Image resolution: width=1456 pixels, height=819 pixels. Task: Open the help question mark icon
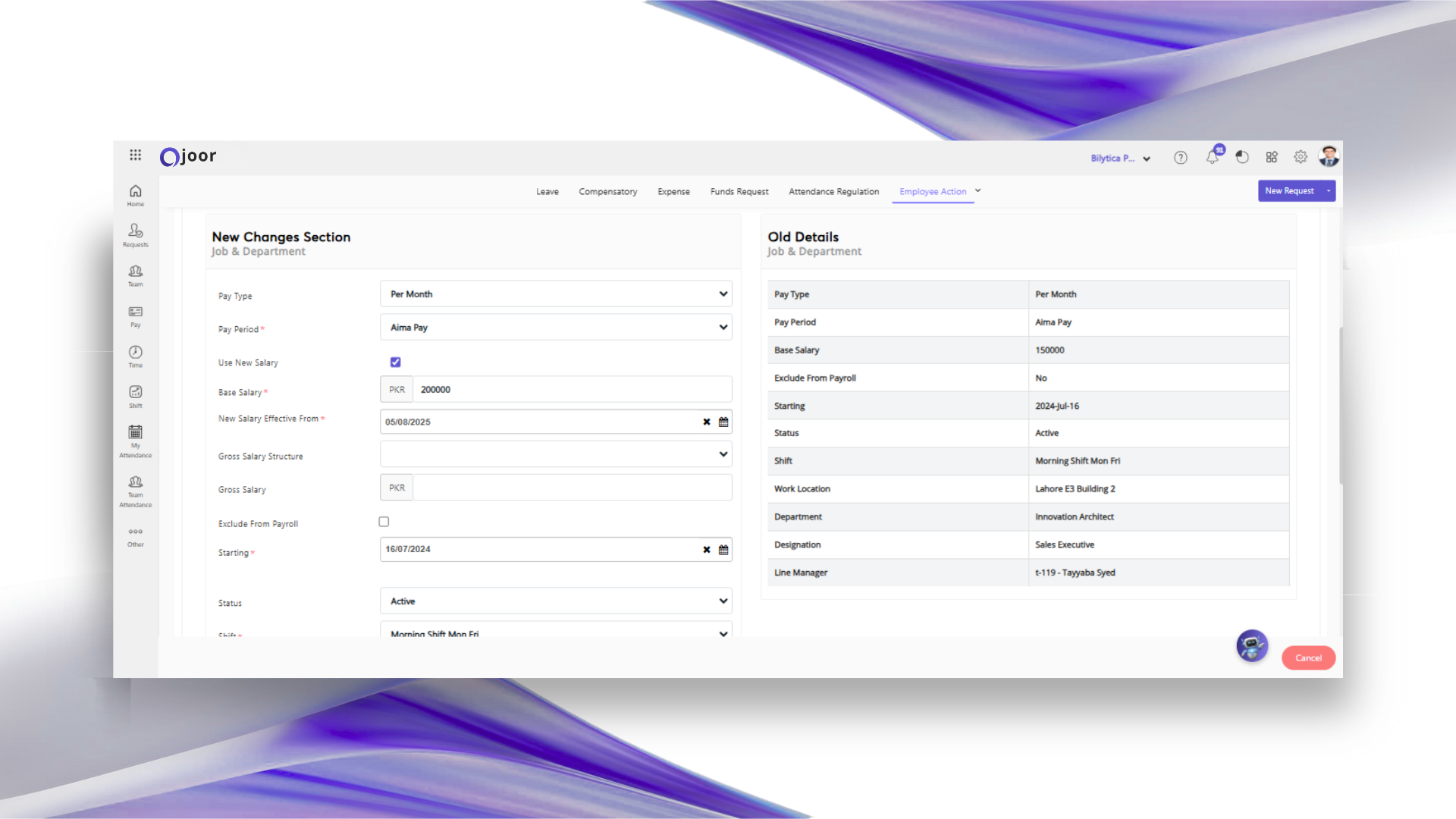[x=1181, y=158]
